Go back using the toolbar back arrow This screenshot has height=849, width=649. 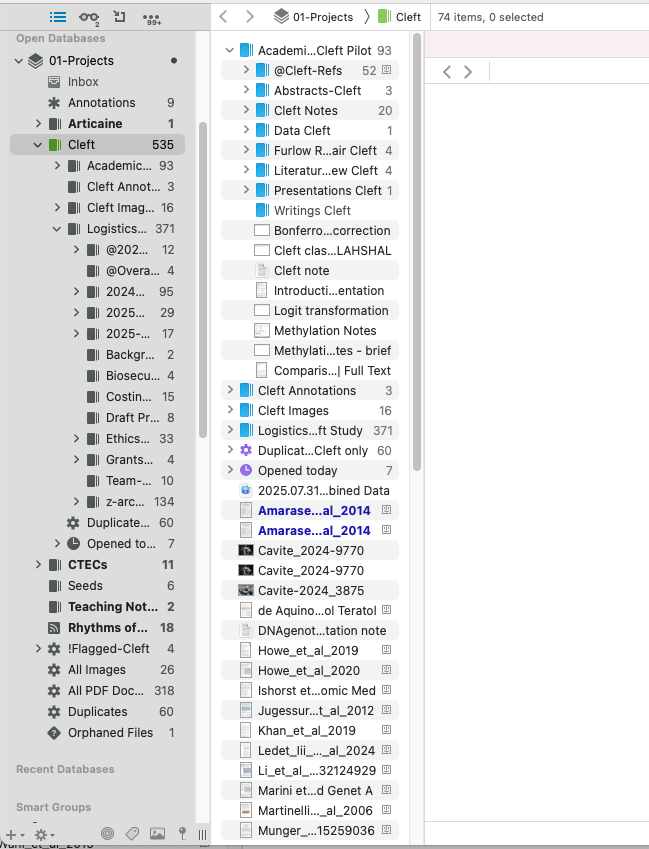pyautogui.click(x=224, y=17)
